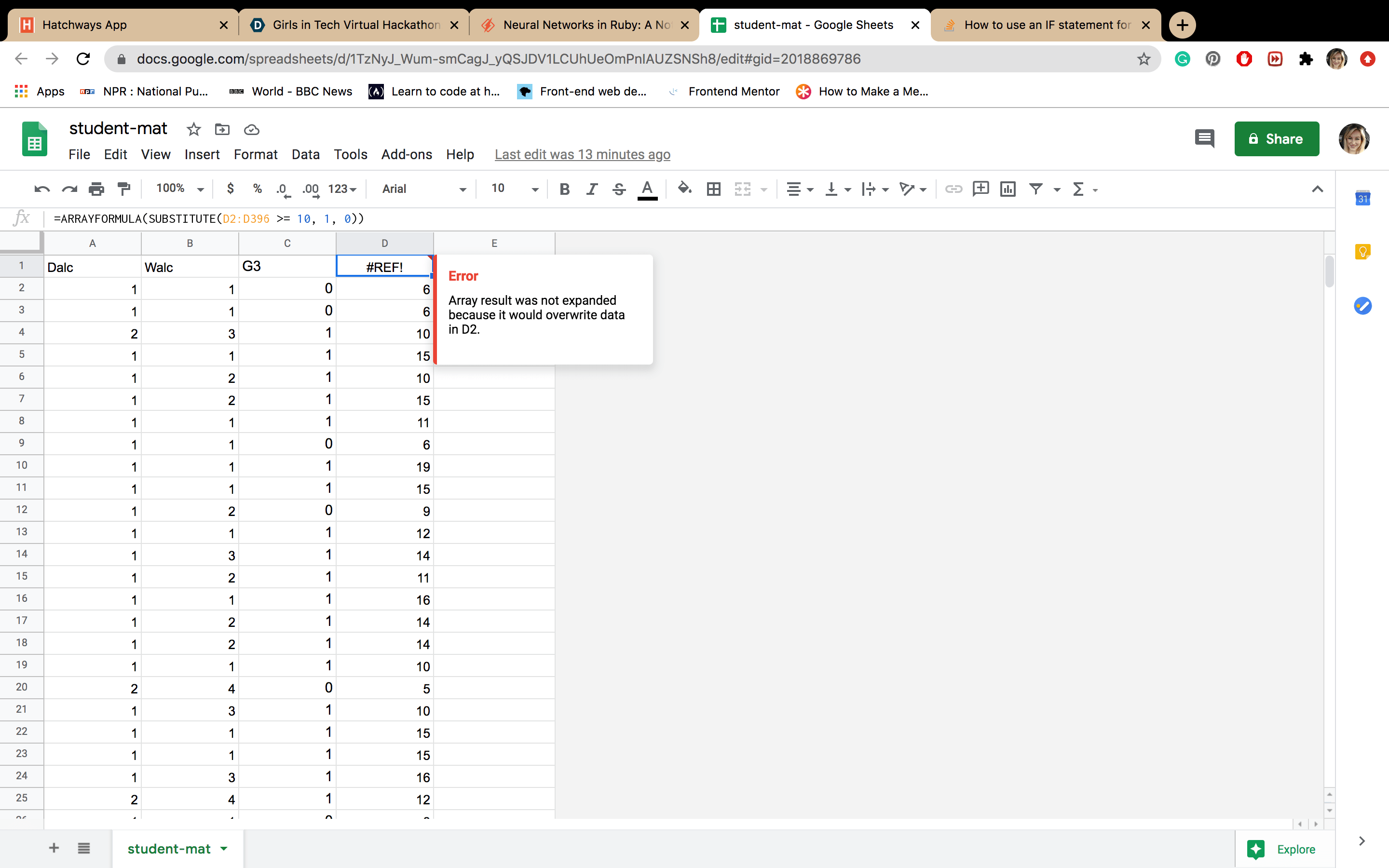Reload the page in browser
1389x868 pixels.
(x=83, y=58)
